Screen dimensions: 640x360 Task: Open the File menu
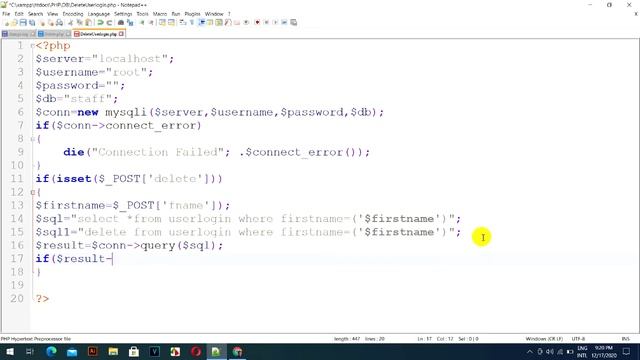6,14
